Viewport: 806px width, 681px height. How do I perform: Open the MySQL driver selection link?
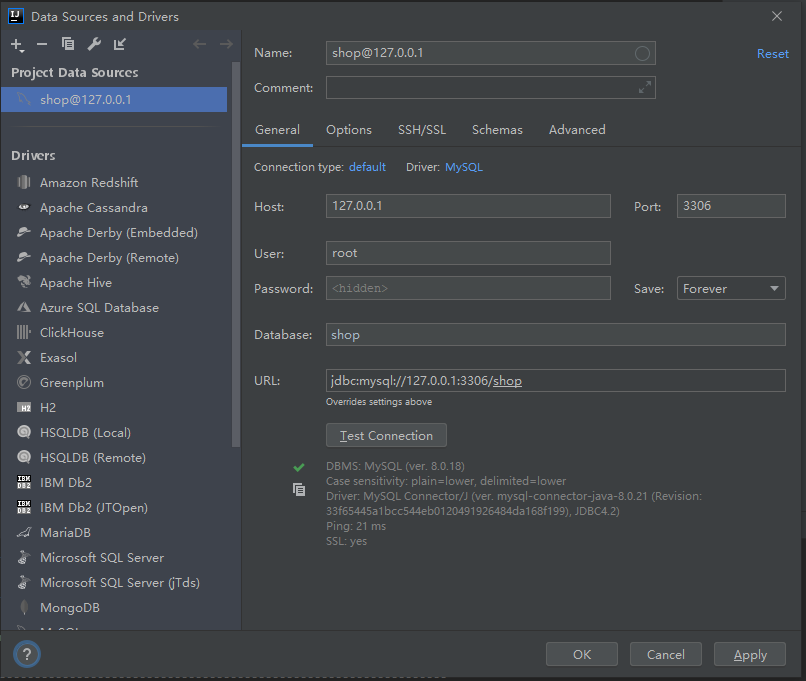464,167
